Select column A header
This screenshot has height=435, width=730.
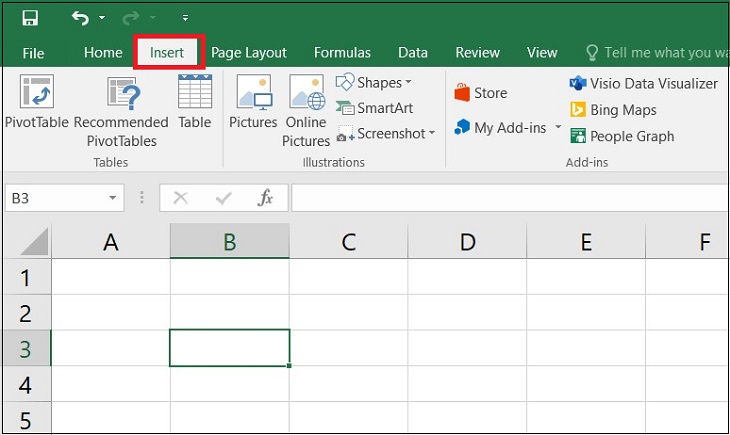(x=111, y=241)
